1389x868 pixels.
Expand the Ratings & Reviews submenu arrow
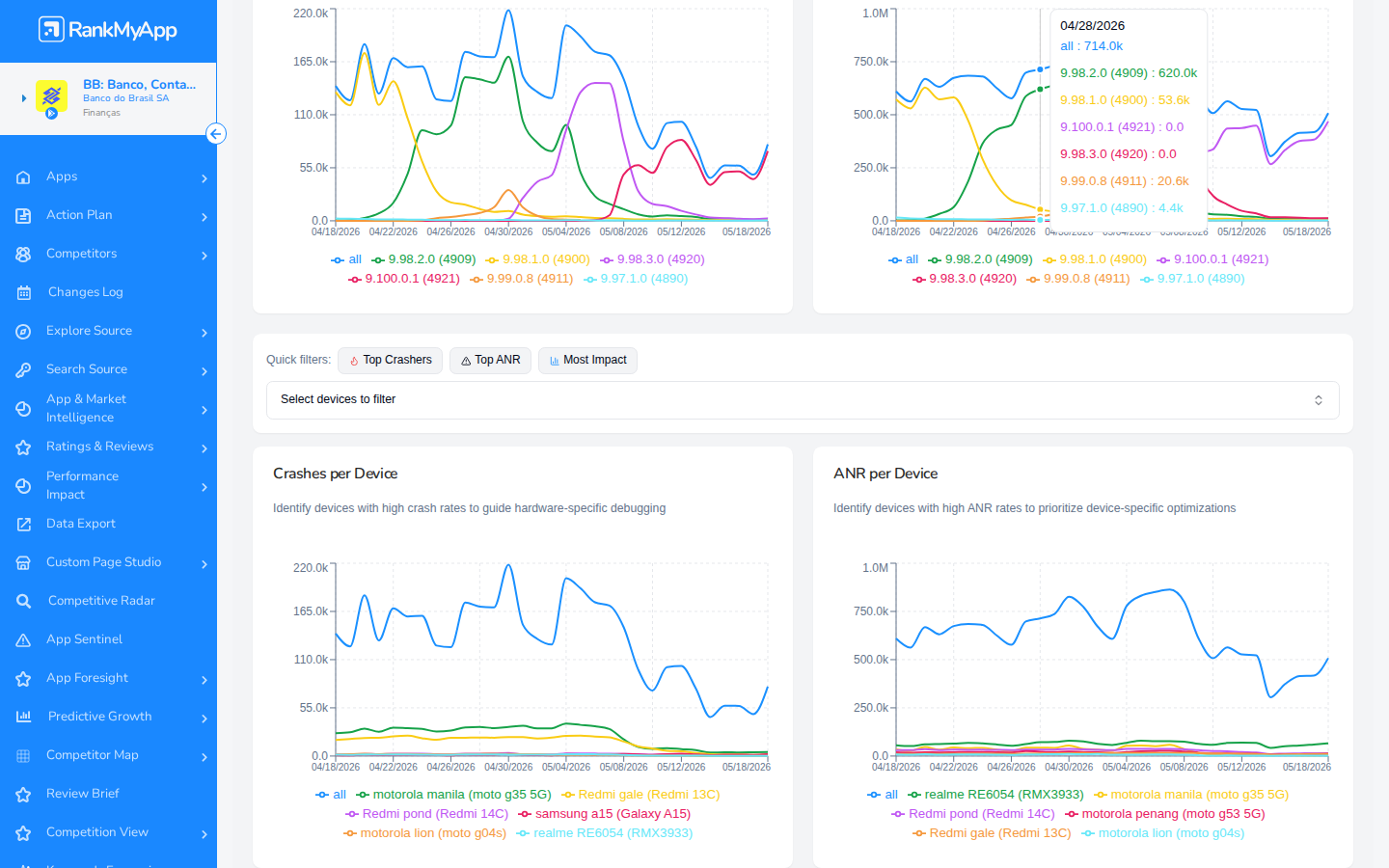point(204,448)
